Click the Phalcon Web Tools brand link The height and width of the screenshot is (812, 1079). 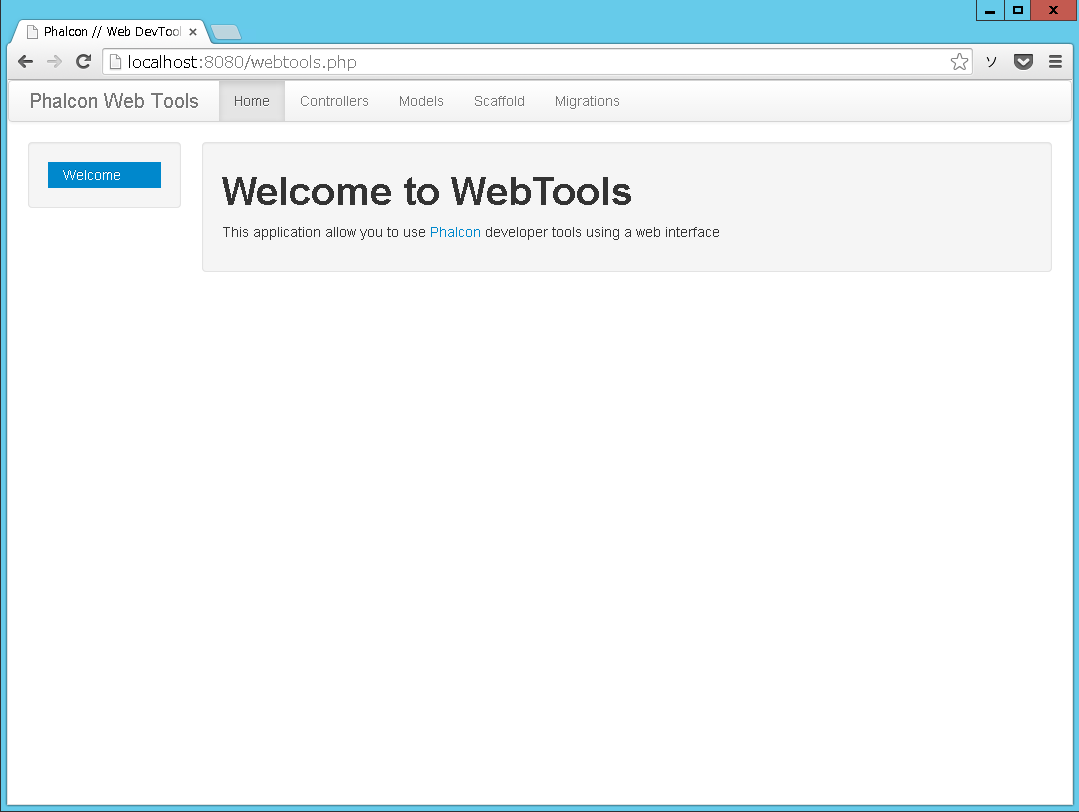[x=114, y=101]
